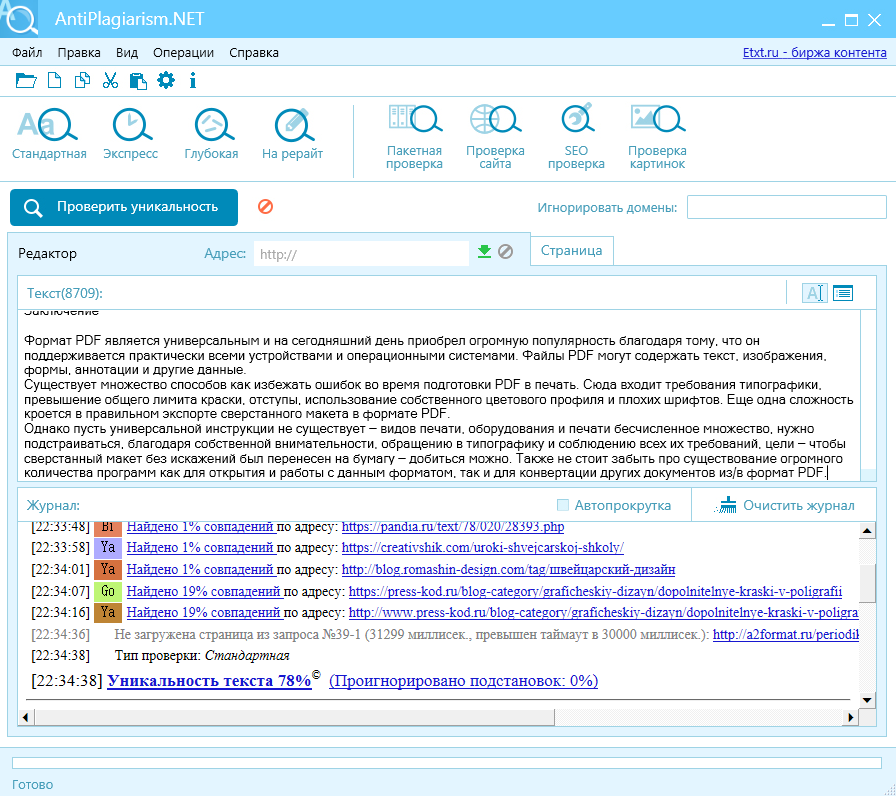This screenshot has height=796, width=896.
Task: Open Уникальность текста 78% result link
Action: (x=209, y=681)
